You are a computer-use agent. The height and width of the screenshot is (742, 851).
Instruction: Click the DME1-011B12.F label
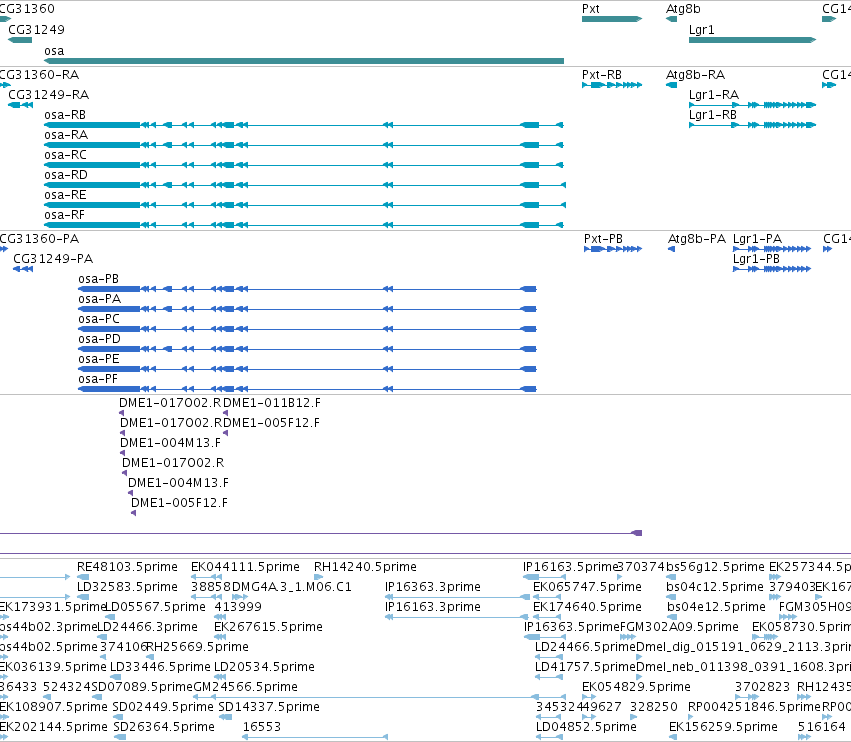click(x=272, y=403)
